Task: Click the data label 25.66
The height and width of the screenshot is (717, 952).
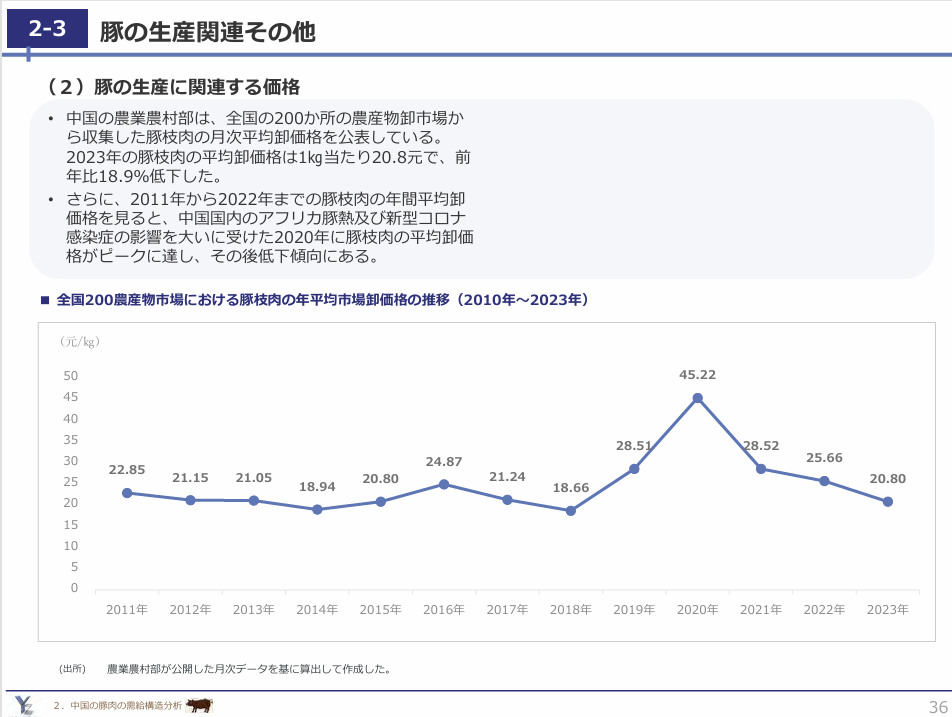Action: (x=824, y=458)
